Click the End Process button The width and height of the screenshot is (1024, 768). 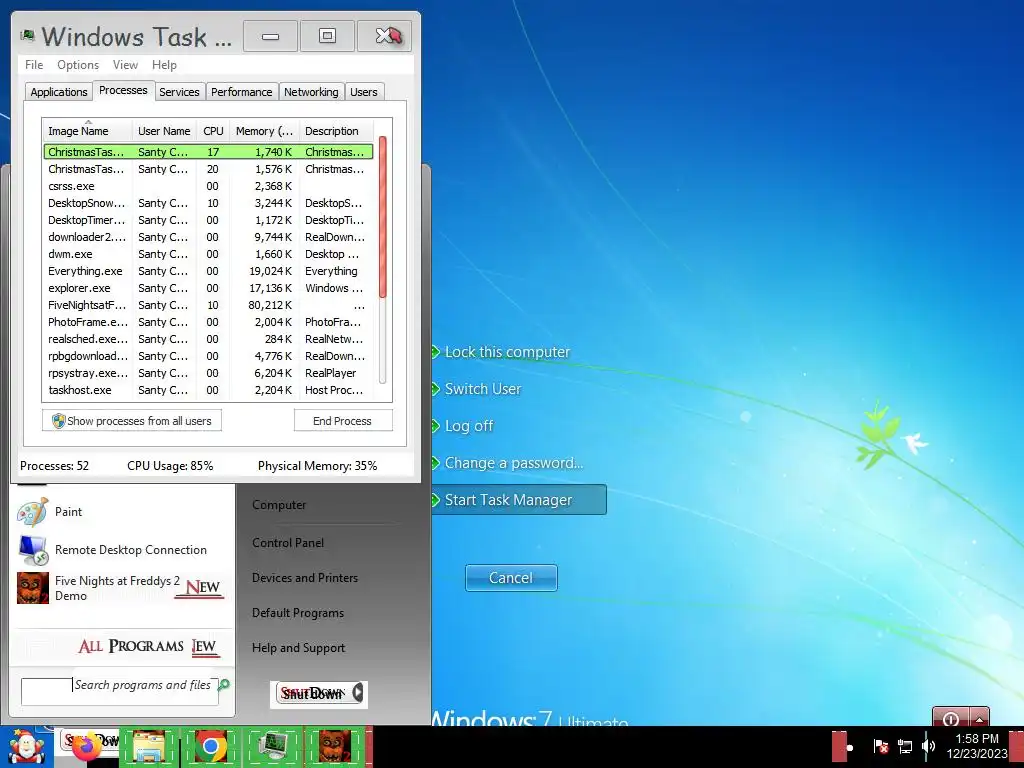tap(343, 421)
